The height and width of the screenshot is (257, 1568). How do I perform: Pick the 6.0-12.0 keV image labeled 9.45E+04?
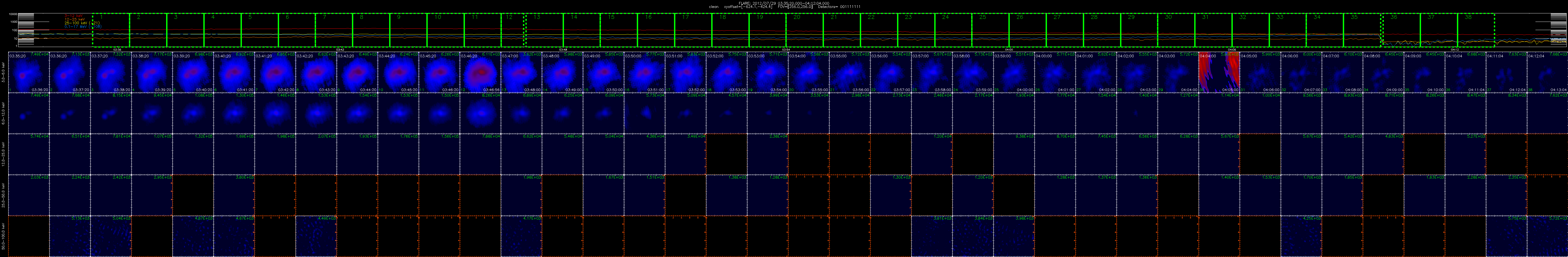pos(152,113)
